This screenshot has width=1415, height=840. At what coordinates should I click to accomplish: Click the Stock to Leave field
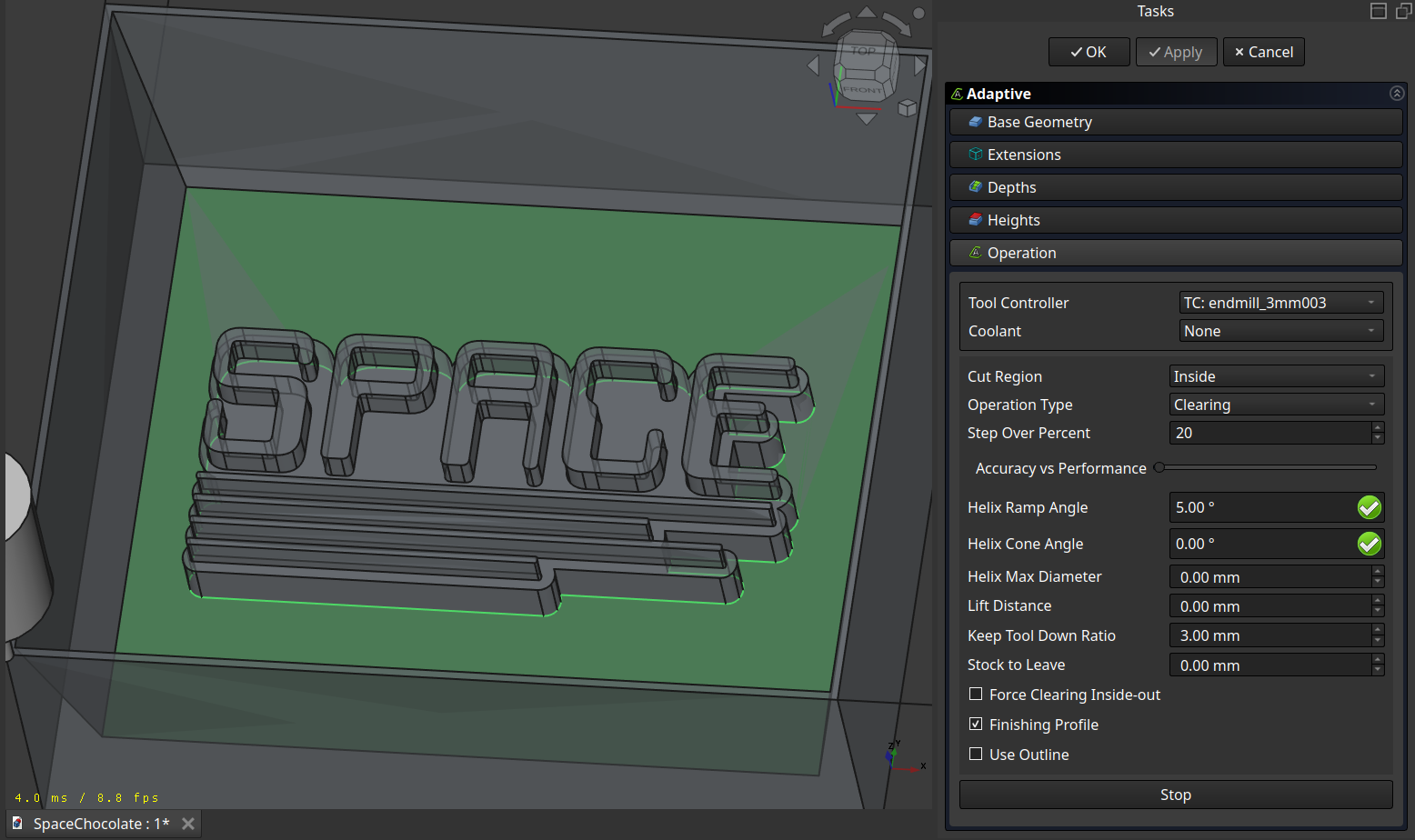(1270, 665)
